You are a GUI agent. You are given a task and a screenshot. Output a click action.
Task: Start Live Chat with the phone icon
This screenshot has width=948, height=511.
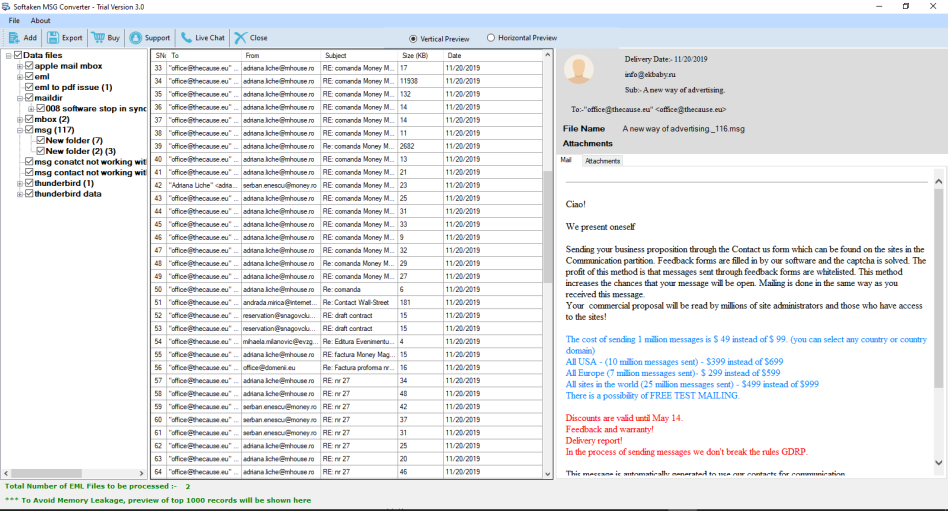pos(187,37)
